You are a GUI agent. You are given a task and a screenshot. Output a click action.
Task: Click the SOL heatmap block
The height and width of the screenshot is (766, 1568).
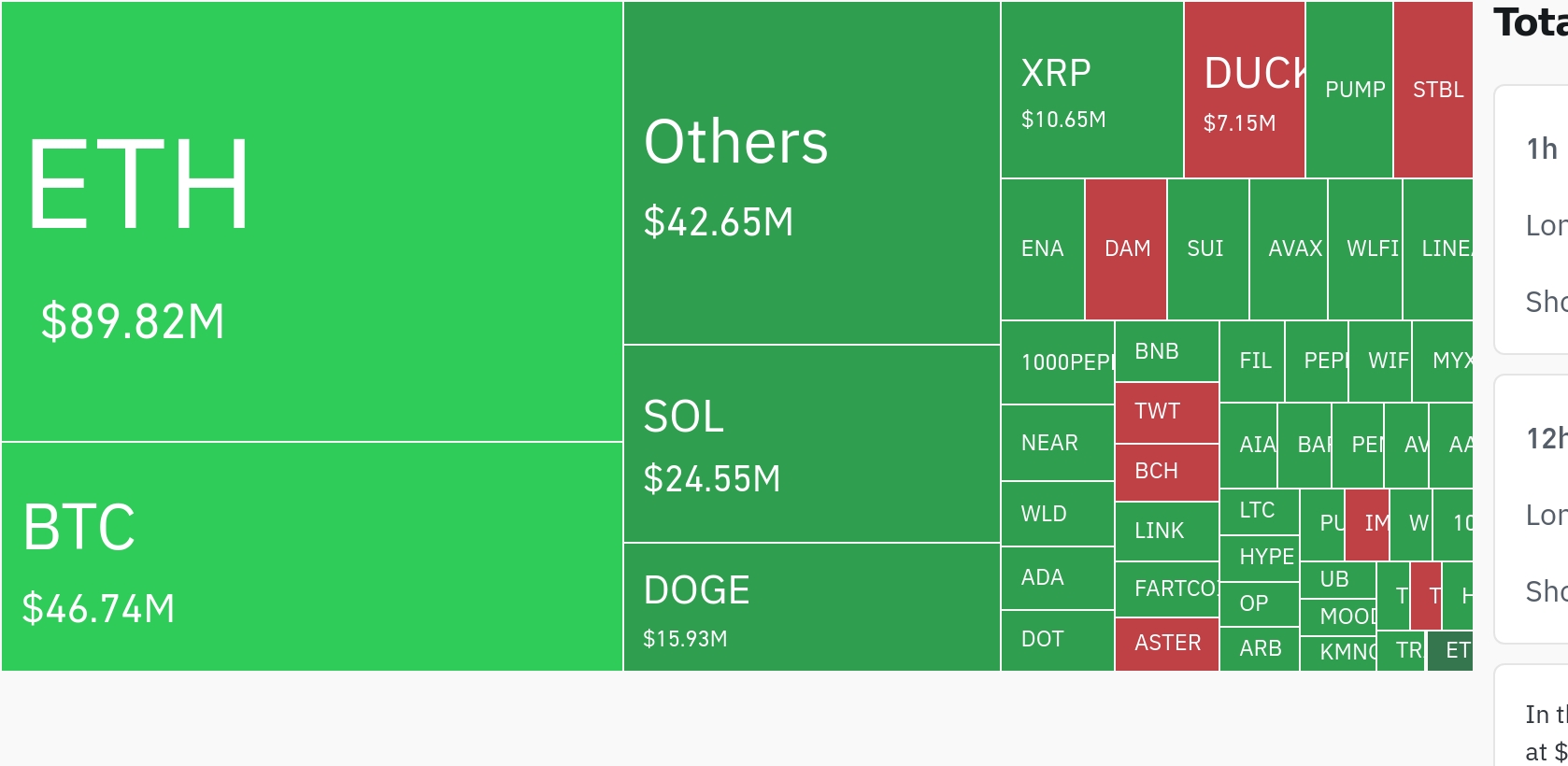(811, 445)
